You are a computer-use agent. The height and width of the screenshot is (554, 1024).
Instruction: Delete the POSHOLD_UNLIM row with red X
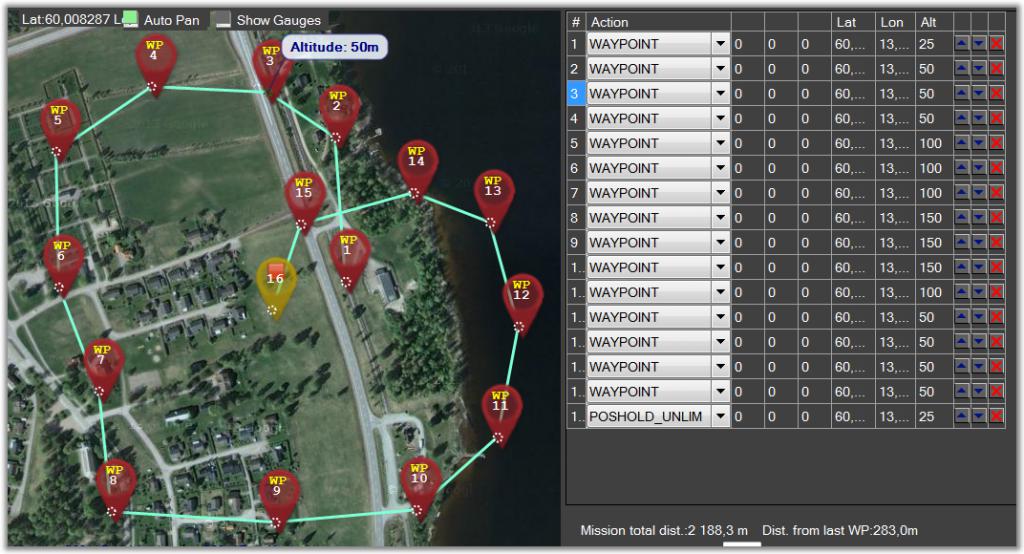point(996,416)
